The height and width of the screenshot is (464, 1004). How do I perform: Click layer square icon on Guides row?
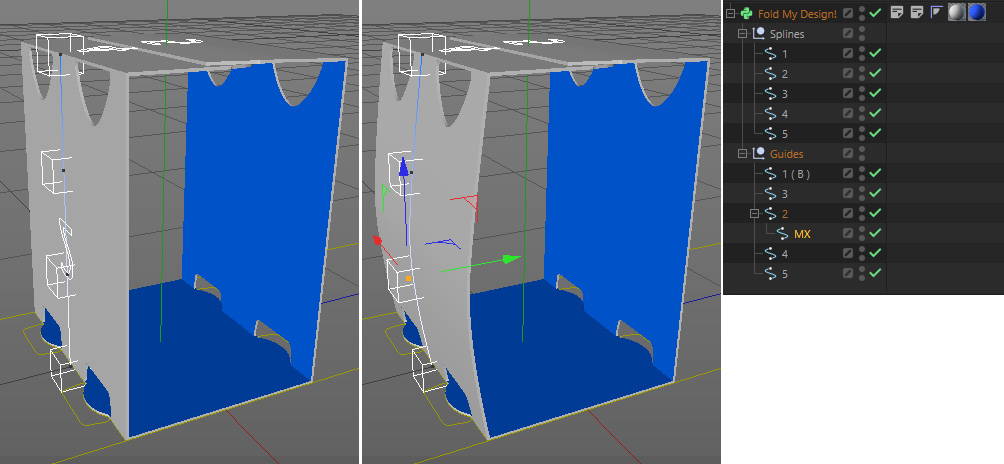[848, 154]
